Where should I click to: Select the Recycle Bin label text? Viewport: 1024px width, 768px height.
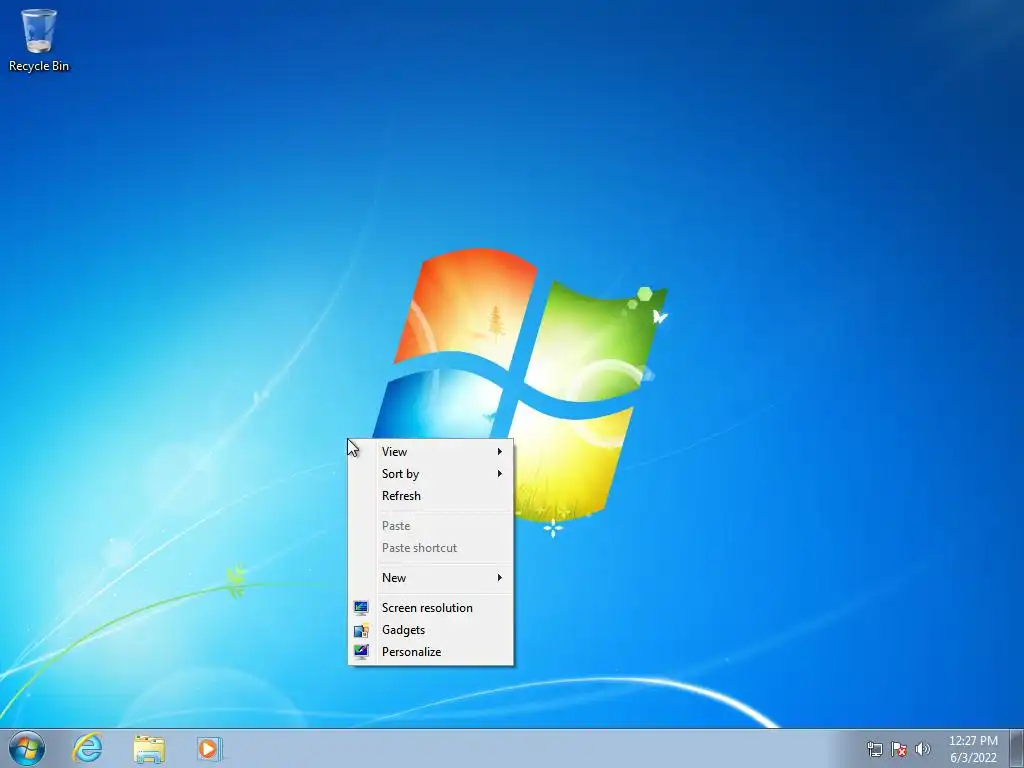pos(39,66)
